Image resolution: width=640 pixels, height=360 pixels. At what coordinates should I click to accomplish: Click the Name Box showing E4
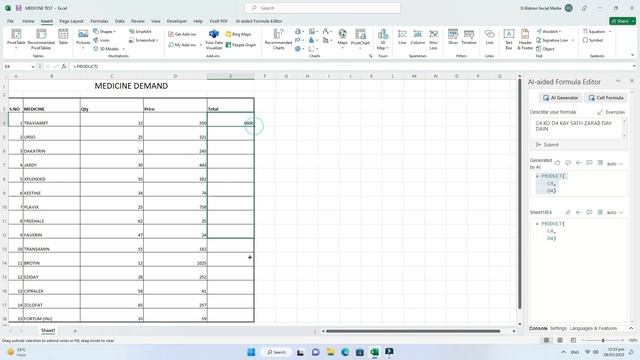(19, 66)
